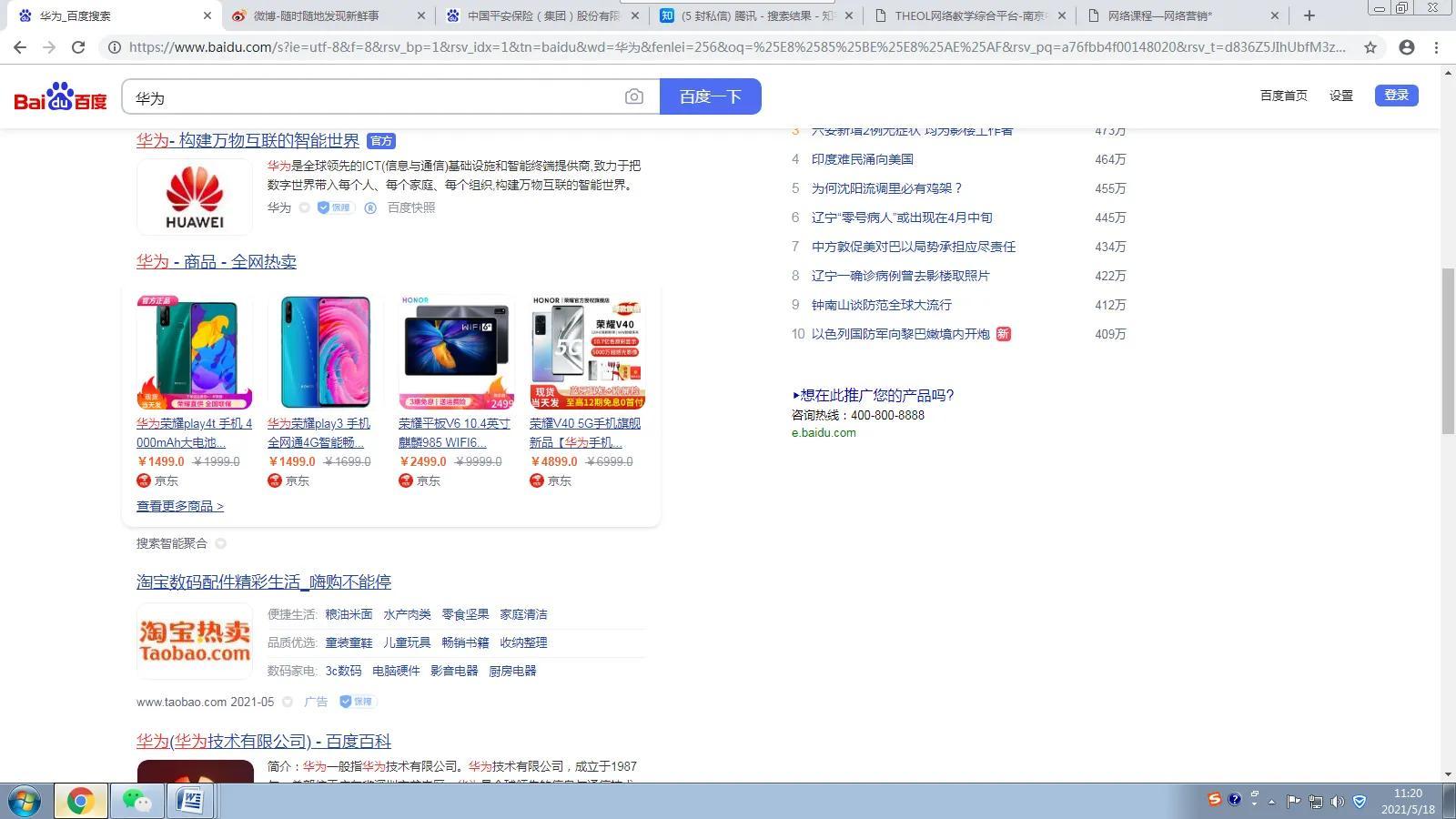Click the help question mark tray icon

click(x=1234, y=800)
